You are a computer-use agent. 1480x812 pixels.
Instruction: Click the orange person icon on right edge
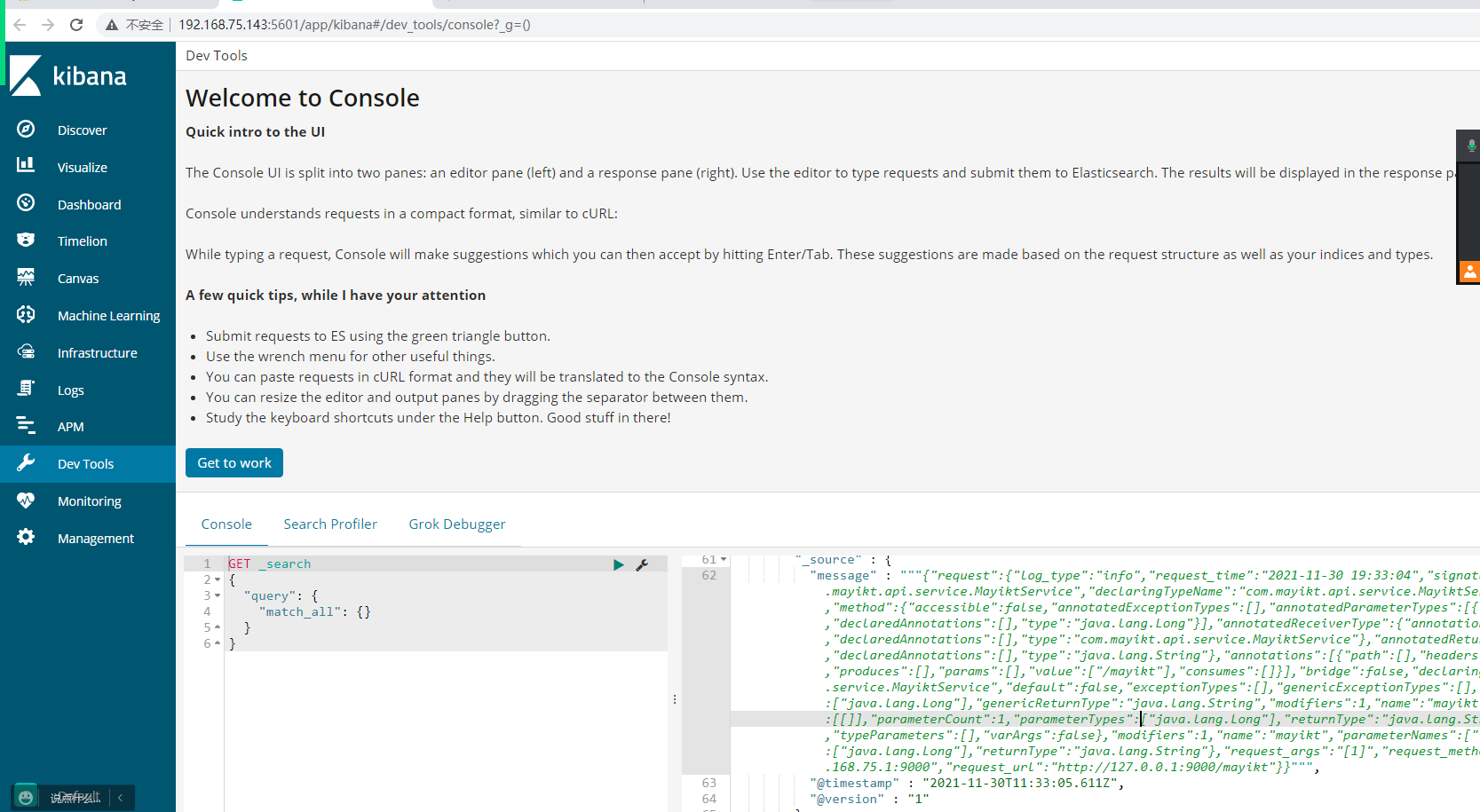point(1470,272)
